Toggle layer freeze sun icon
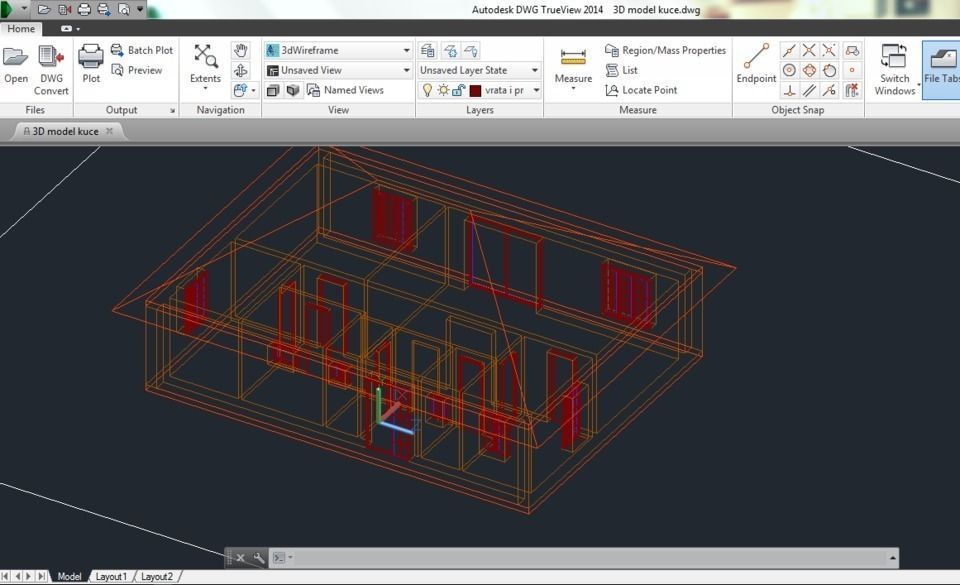 (443, 91)
